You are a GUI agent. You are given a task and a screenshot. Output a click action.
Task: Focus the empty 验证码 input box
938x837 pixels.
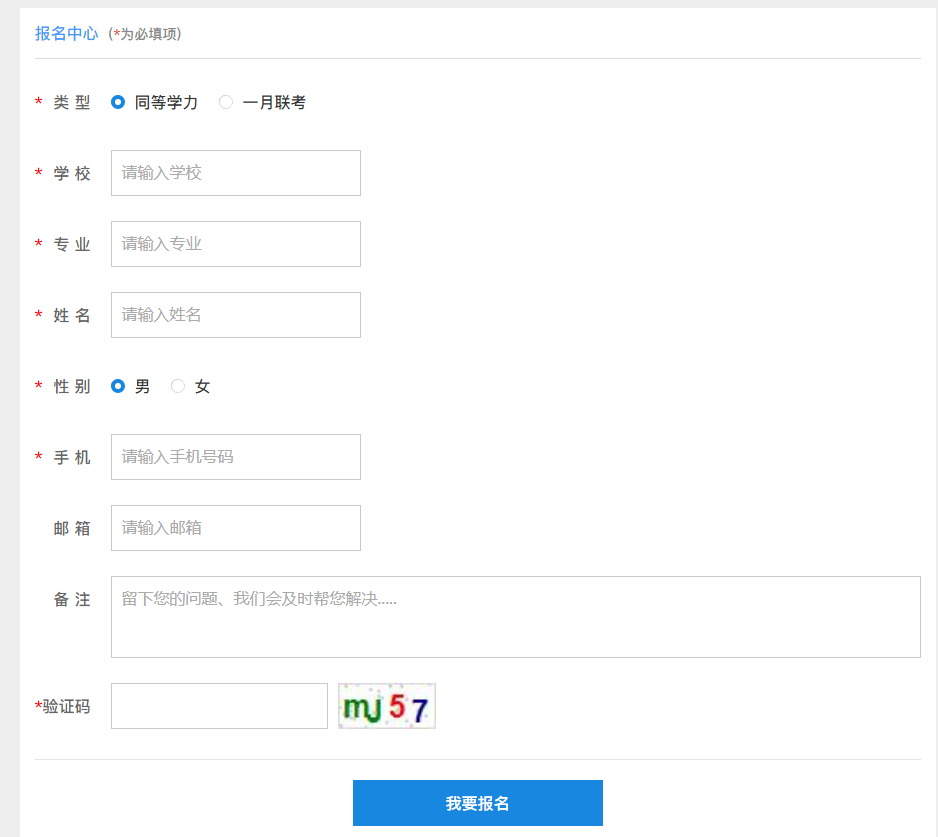pyautogui.click(x=219, y=706)
